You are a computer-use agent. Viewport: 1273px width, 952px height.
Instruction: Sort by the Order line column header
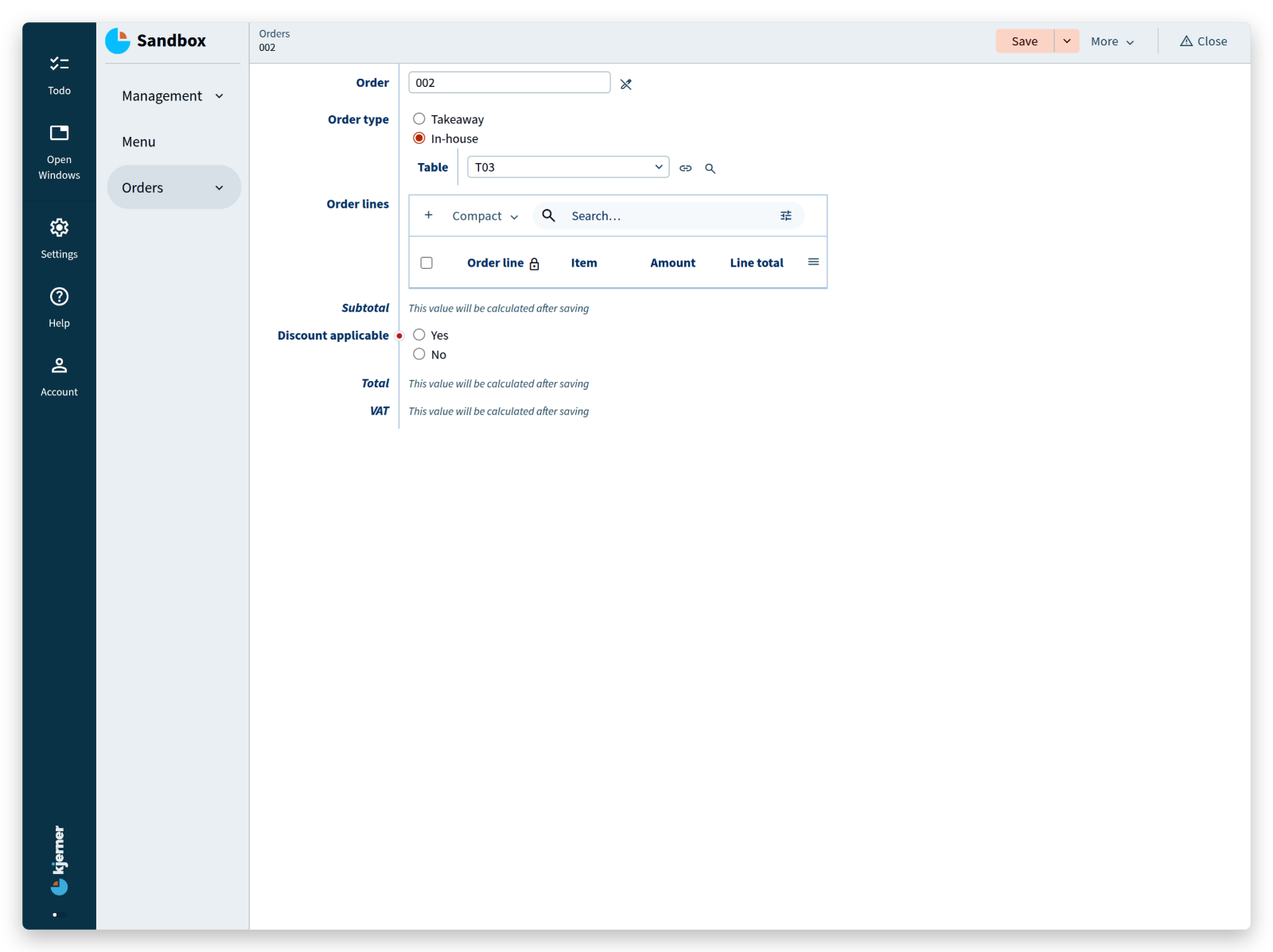click(495, 263)
